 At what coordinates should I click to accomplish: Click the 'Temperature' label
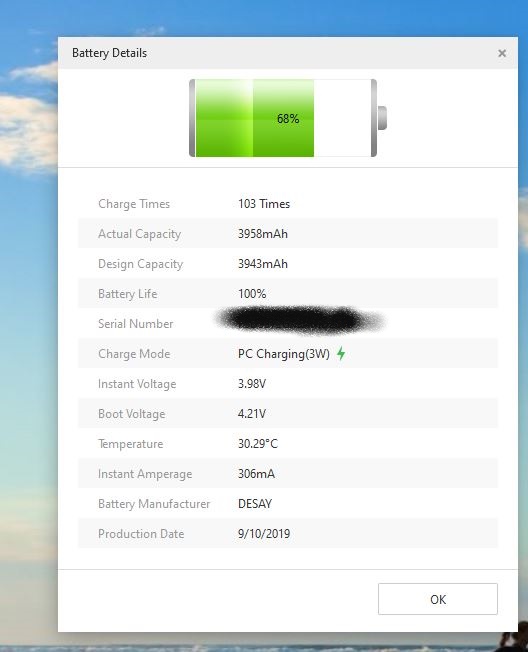(x=131, y=444)
